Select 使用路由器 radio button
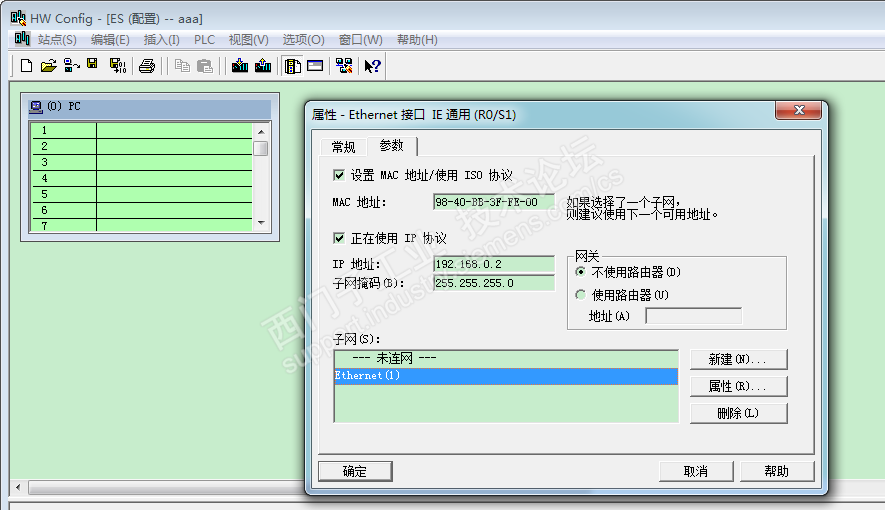Viewport: 885px width, 510px height. coord(580,294)
